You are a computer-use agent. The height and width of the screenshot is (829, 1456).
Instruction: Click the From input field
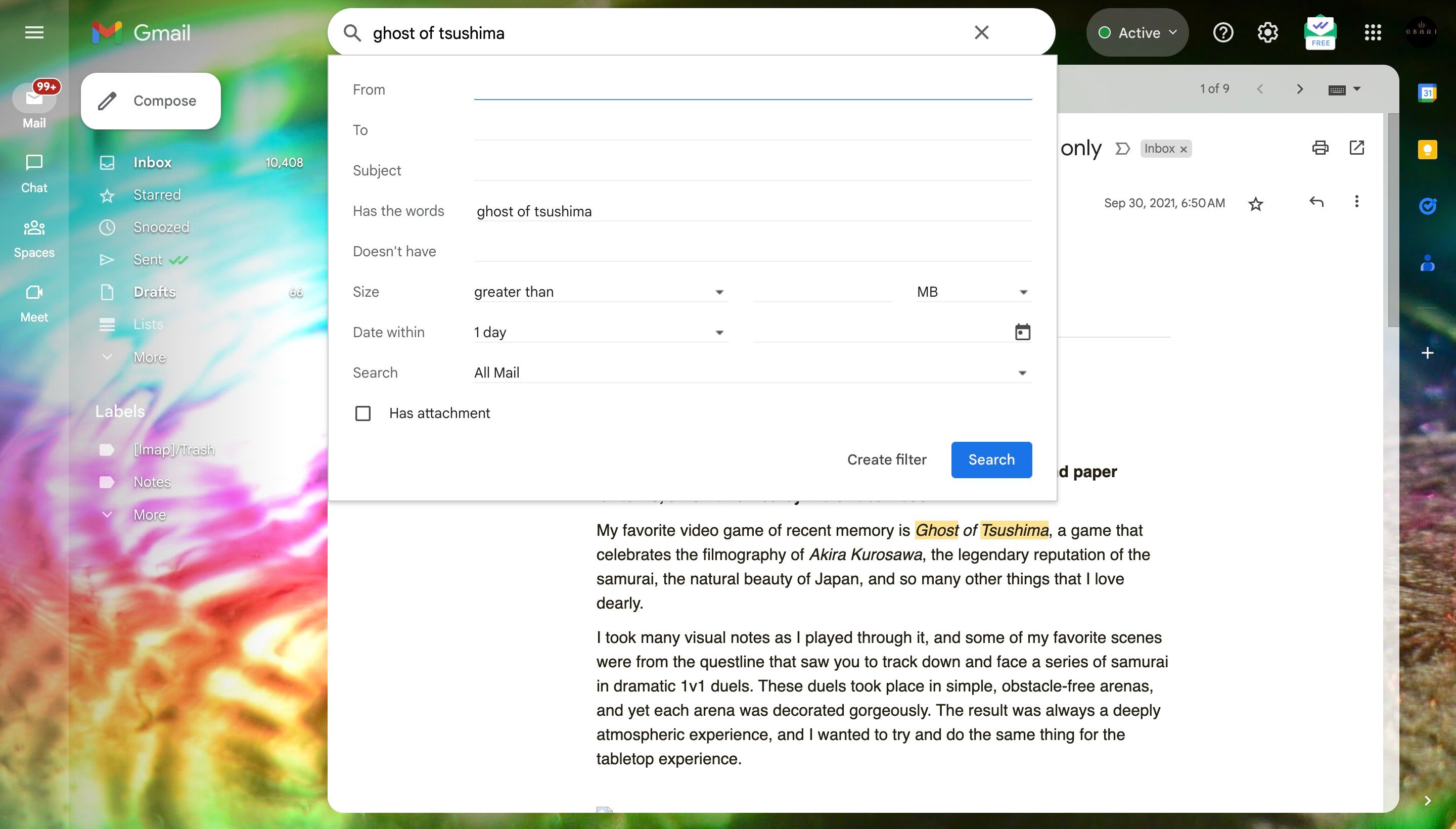[752, 89]
